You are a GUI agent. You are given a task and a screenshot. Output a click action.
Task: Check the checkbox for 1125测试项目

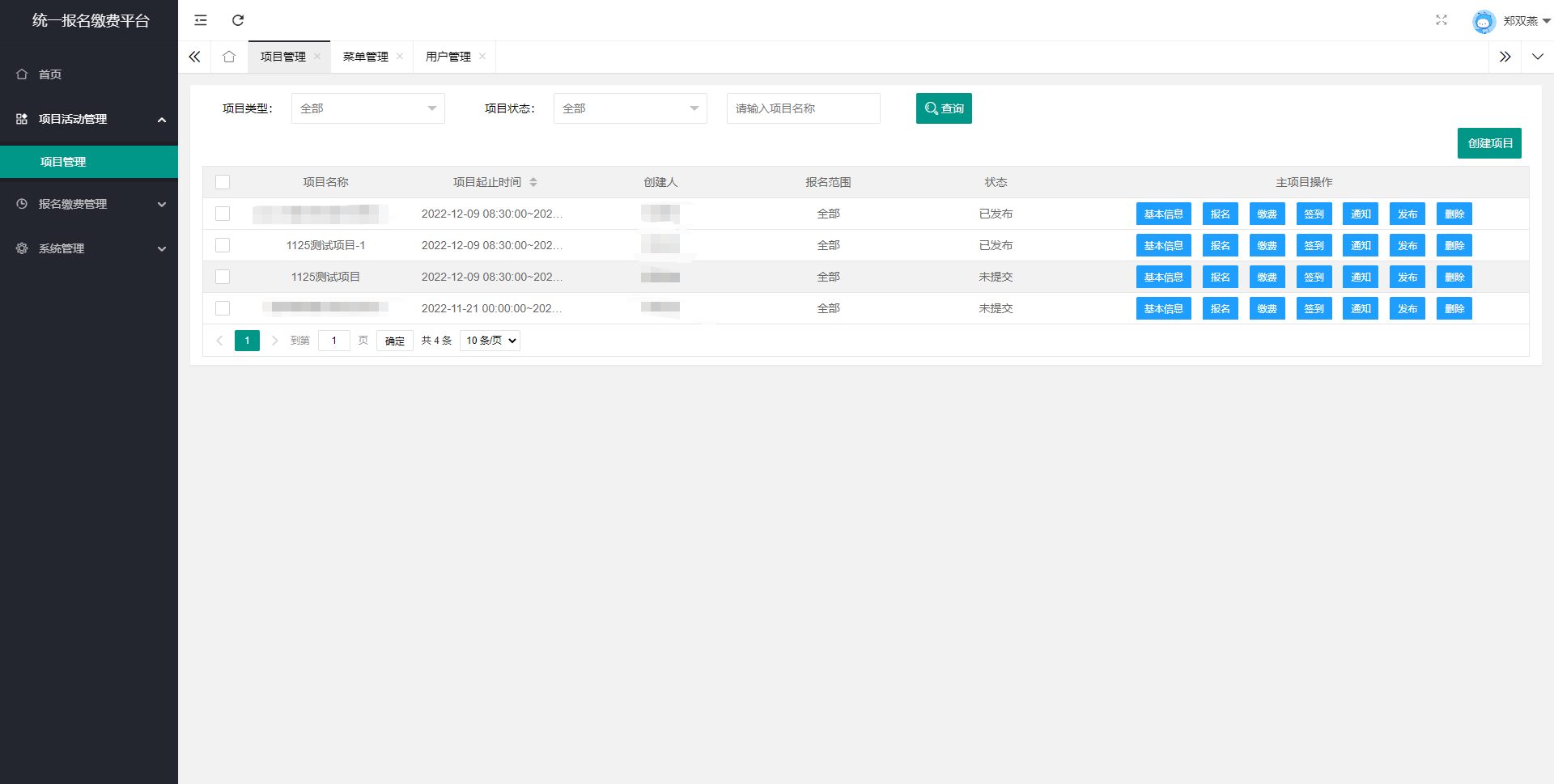click(x=223, y=277)
